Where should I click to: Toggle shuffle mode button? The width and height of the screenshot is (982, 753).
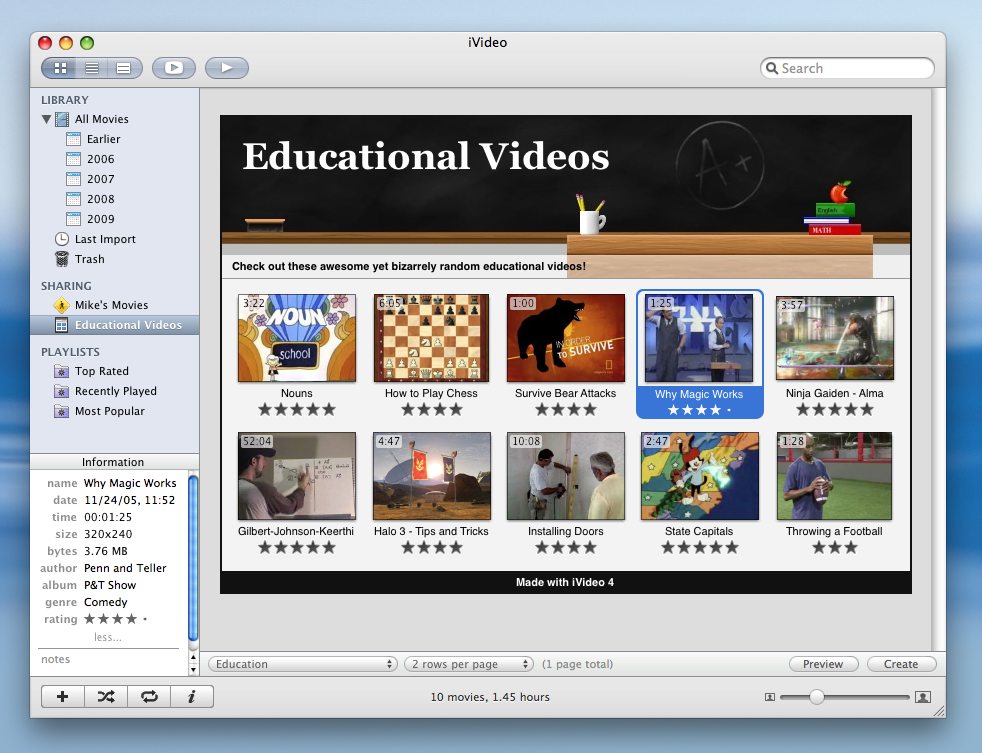[x=106, y=696]
